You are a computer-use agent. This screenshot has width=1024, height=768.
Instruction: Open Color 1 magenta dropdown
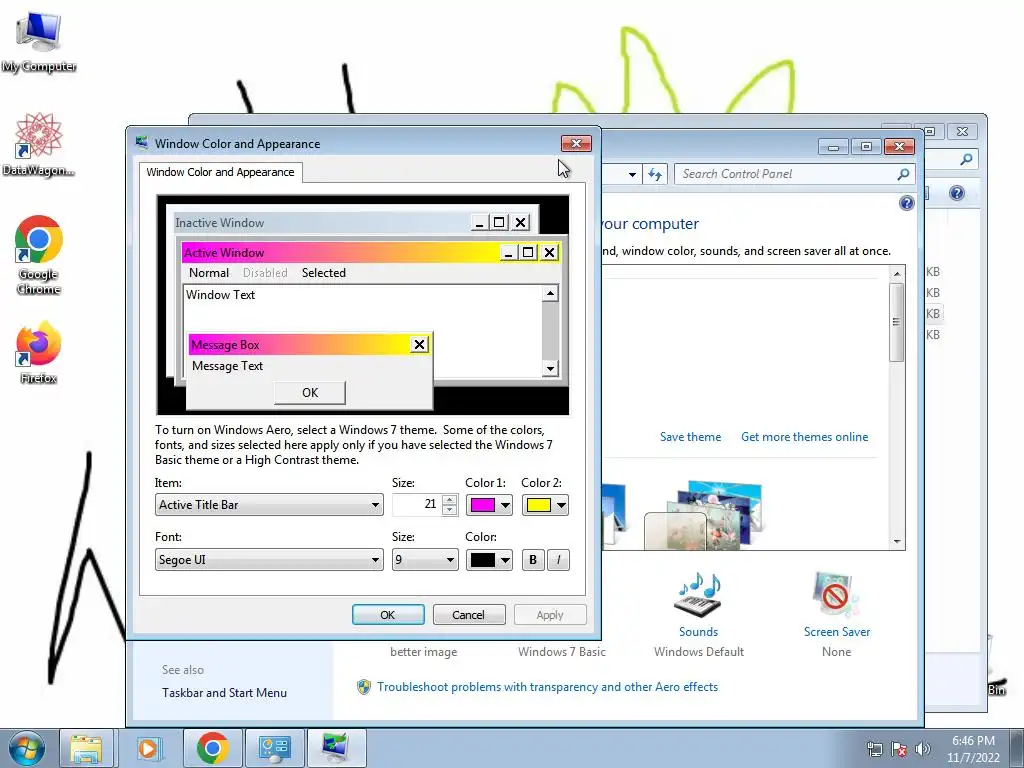click(x=489, y=505)
